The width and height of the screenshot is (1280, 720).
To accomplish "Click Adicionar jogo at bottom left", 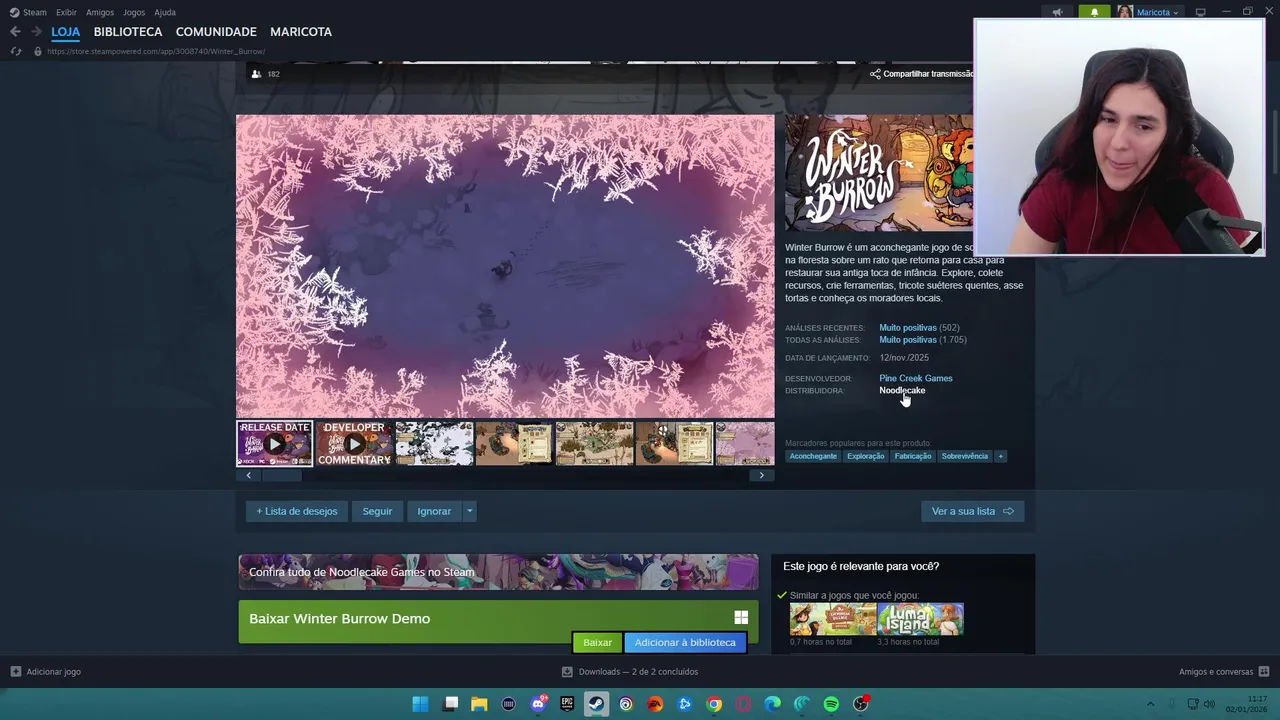I will pyautogui.click(x=45, y=672).
